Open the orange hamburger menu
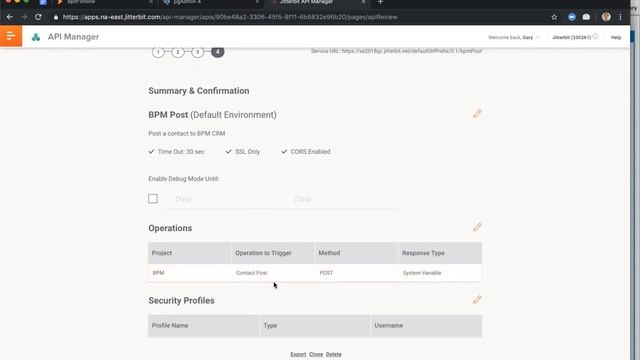Image resolution: width=640 pixels, height=360 pixels. coord(11,36)
